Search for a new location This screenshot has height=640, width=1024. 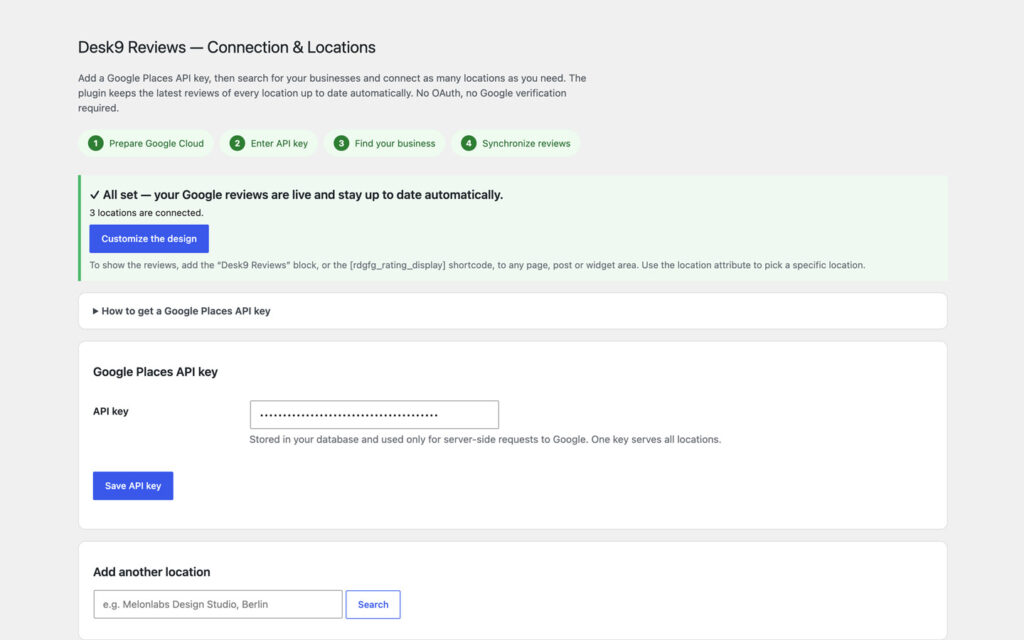point(373,605)
